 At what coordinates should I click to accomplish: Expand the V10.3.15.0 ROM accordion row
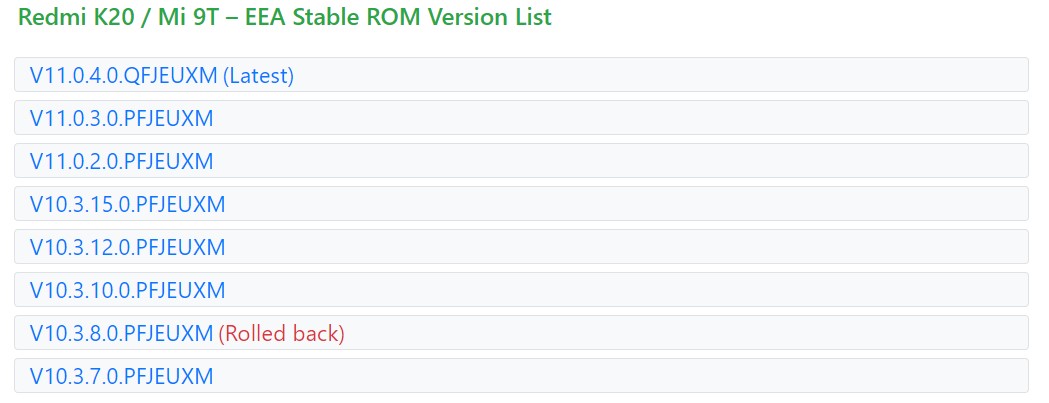point(521,204)
